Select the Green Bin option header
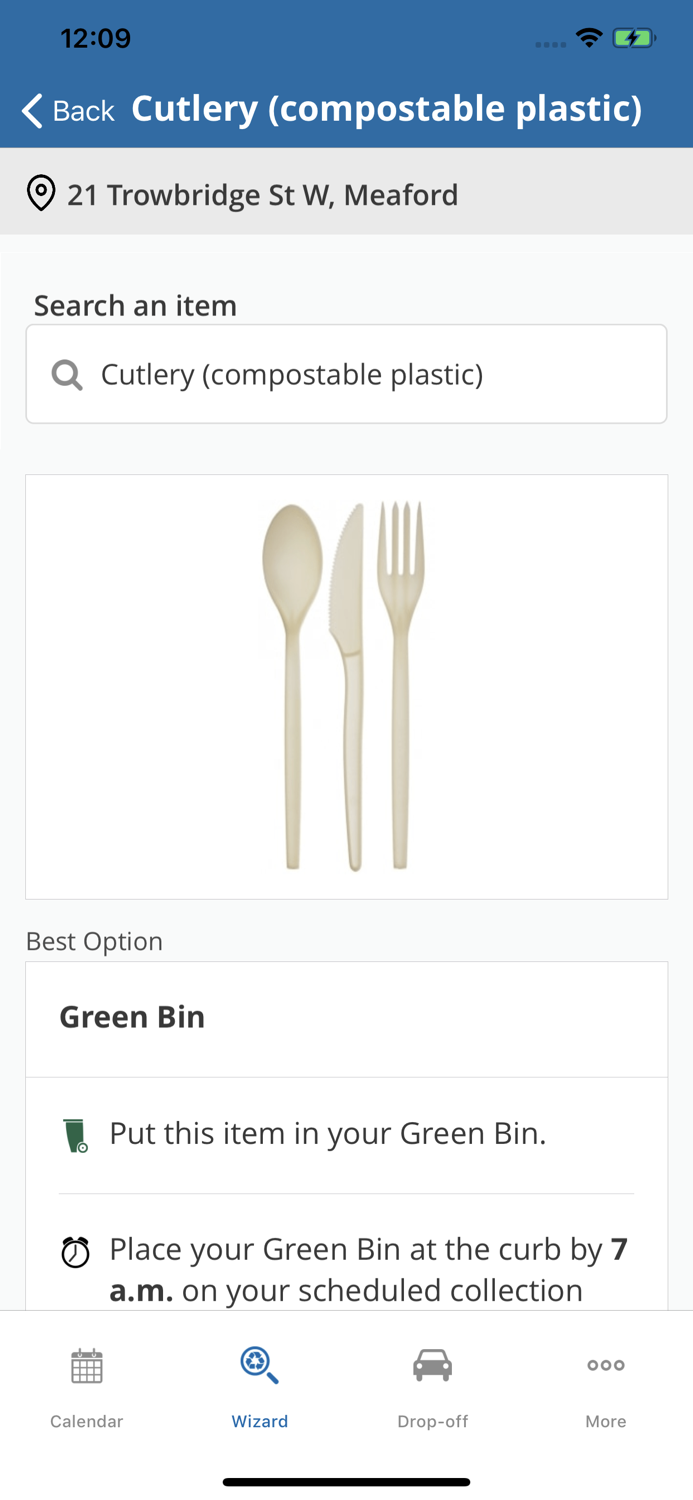The image size is (693, 1500). coord(132,1017)
